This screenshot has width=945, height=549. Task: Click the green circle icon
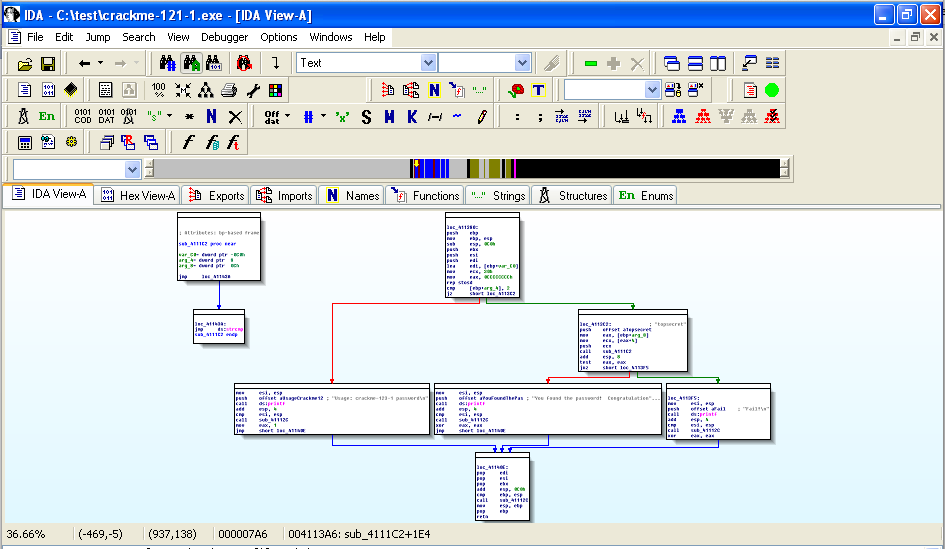click(772, 90)
